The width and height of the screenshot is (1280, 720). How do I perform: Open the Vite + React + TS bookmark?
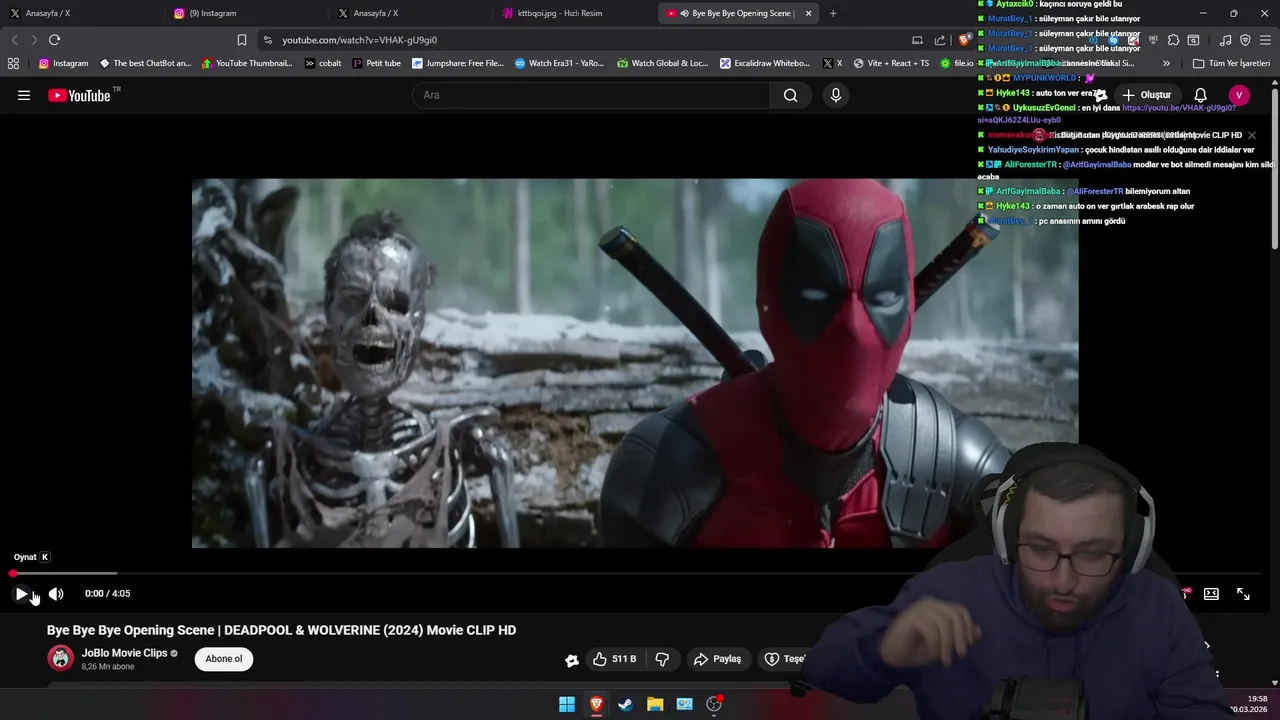[x=891, y=63]
